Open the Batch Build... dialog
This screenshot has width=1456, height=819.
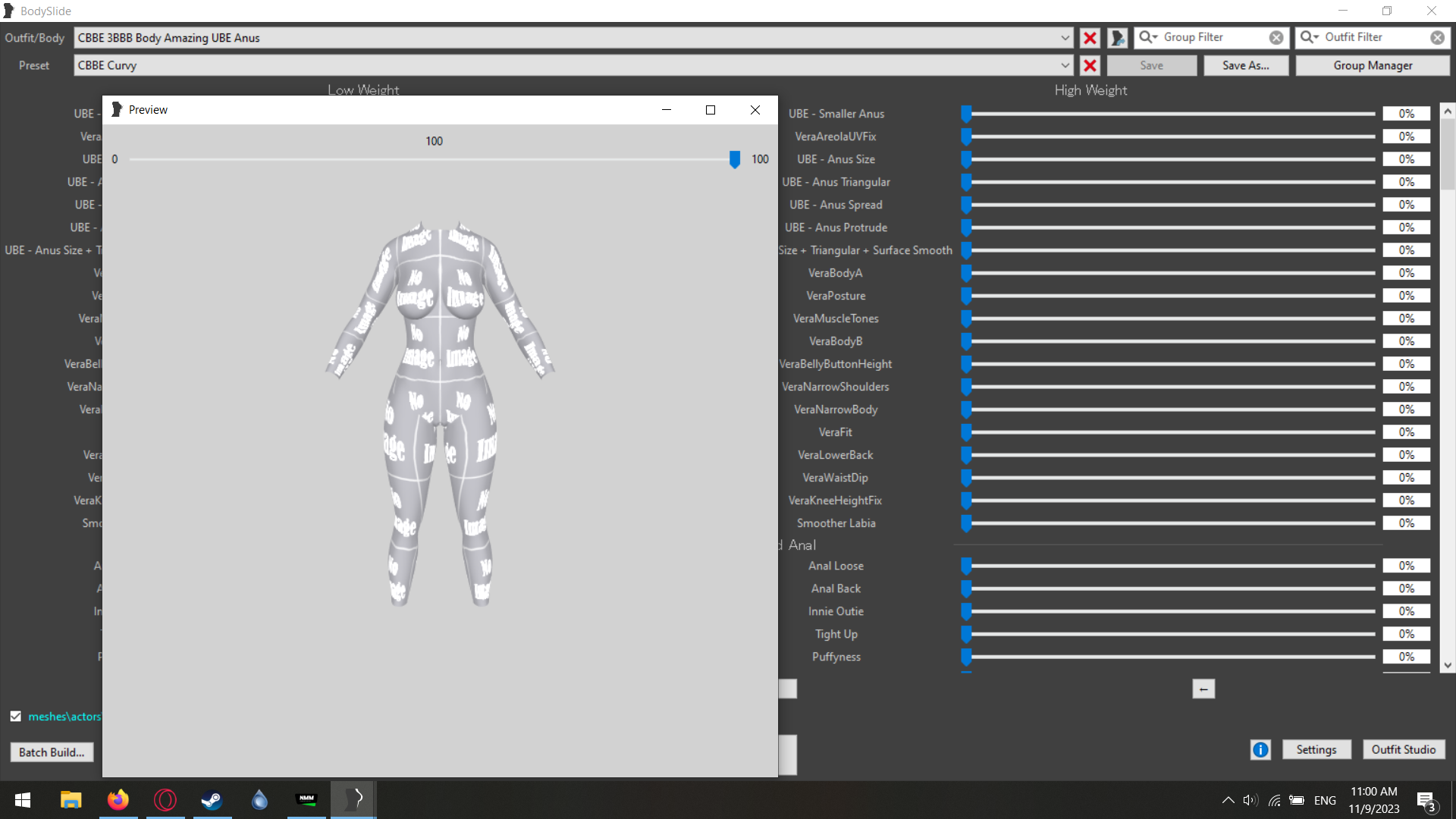coord(52,752)
